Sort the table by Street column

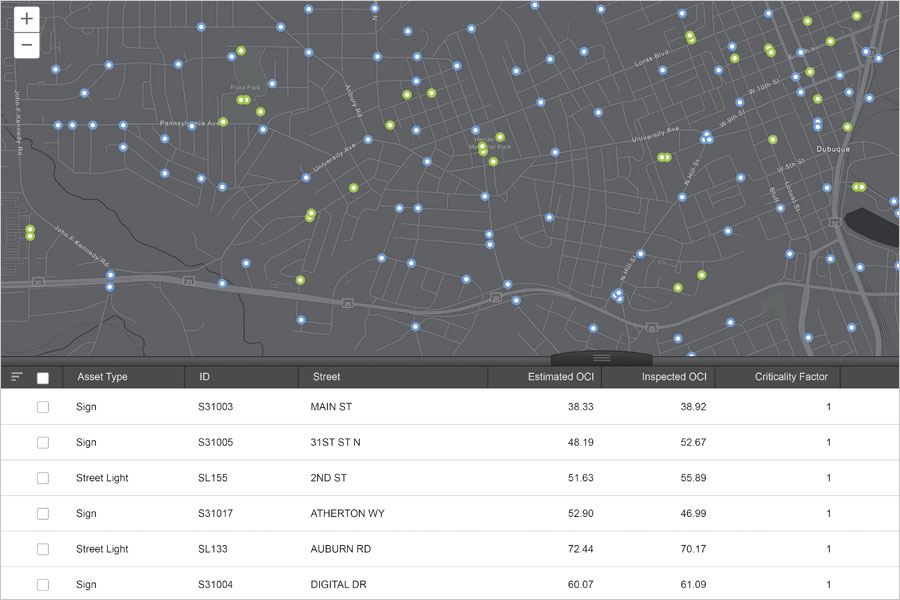click(326, 377)
